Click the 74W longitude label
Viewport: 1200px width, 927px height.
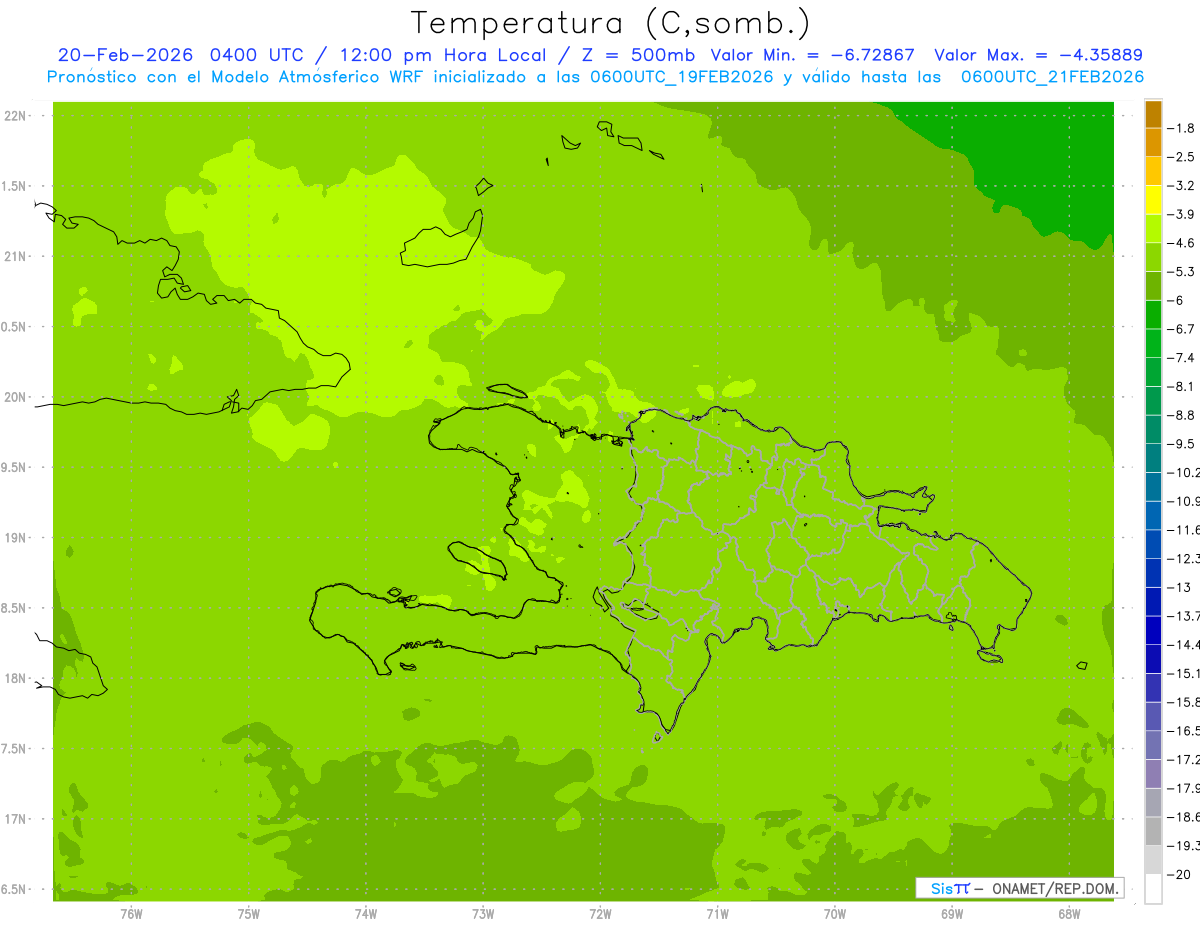click(365, 914)
